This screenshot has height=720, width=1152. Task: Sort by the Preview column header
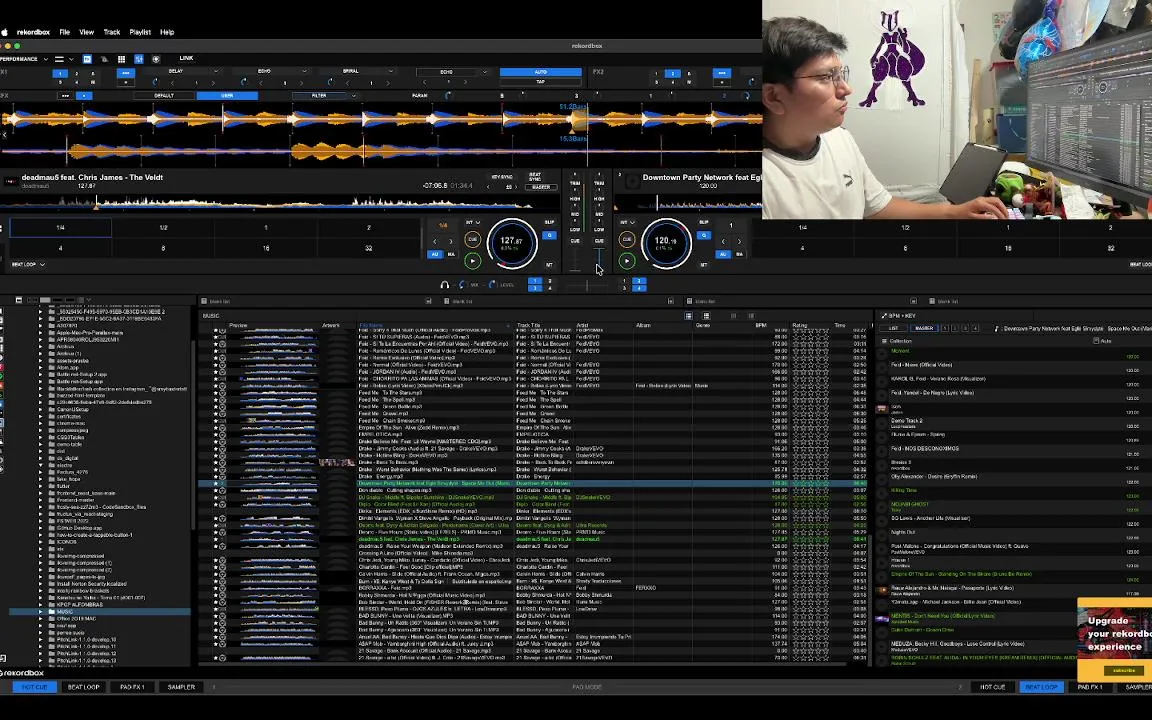click(238, 325)
